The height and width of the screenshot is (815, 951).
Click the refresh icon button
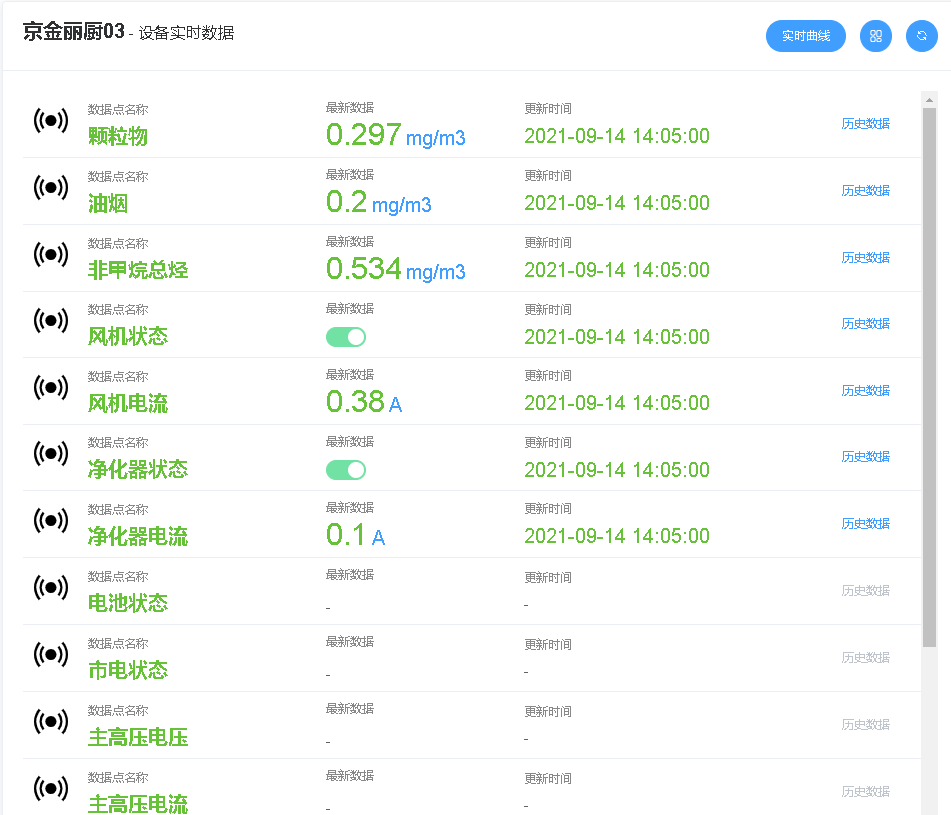(x=921, y=36)
